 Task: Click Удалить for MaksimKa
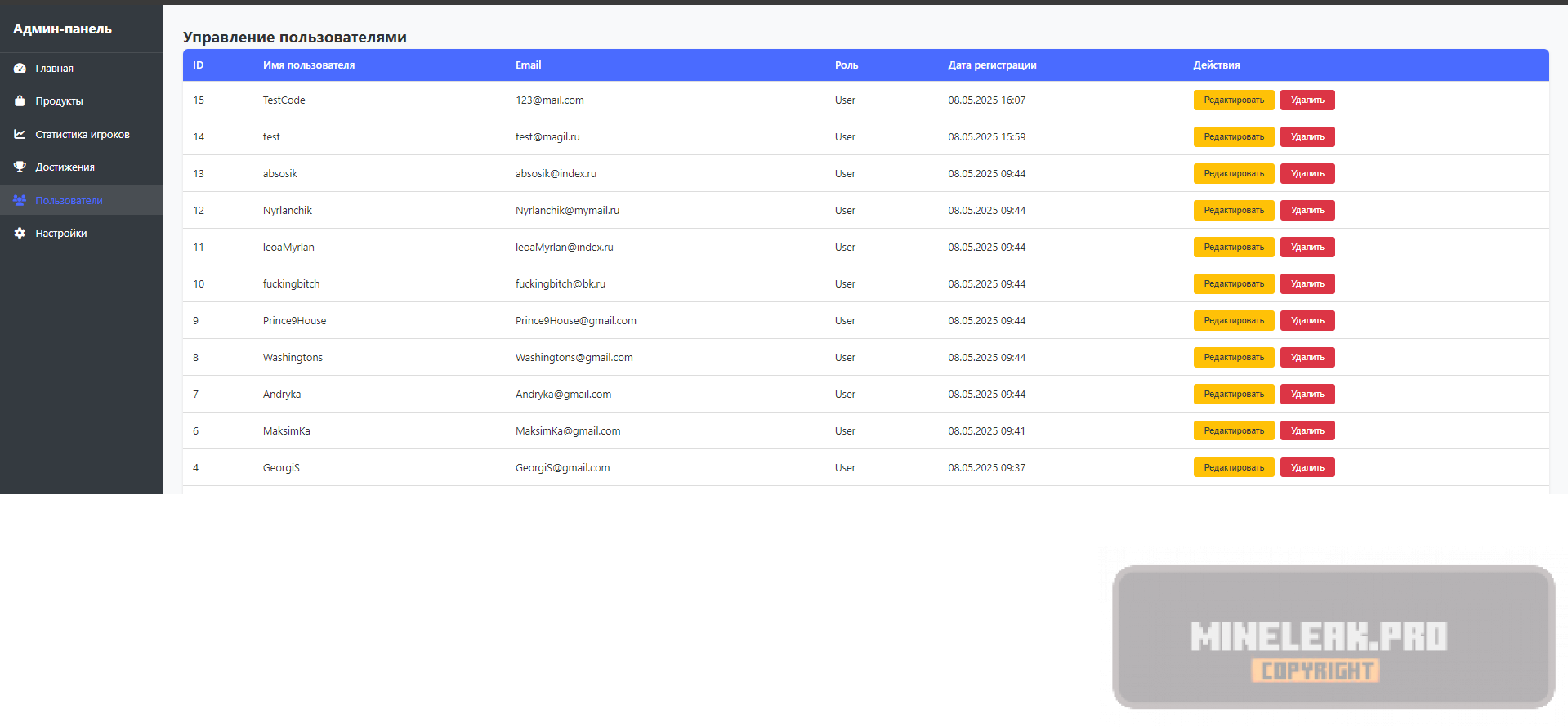(1307, 430)
